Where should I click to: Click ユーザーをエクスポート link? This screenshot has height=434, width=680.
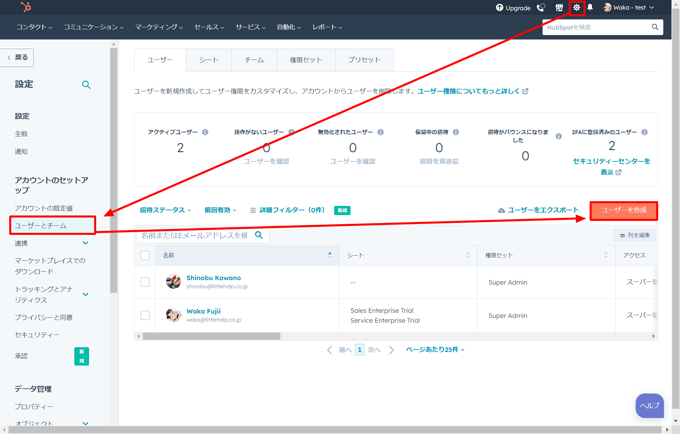click(x=538, y=211)
